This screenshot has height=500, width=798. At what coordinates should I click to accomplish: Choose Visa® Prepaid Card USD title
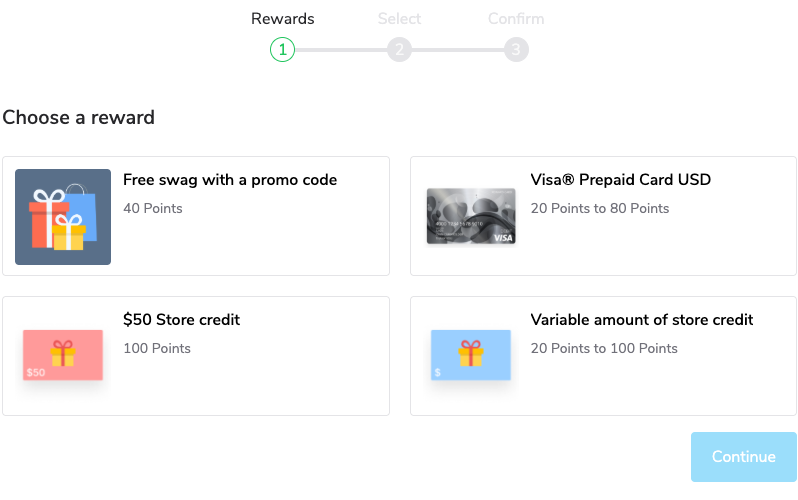(620, 180)
